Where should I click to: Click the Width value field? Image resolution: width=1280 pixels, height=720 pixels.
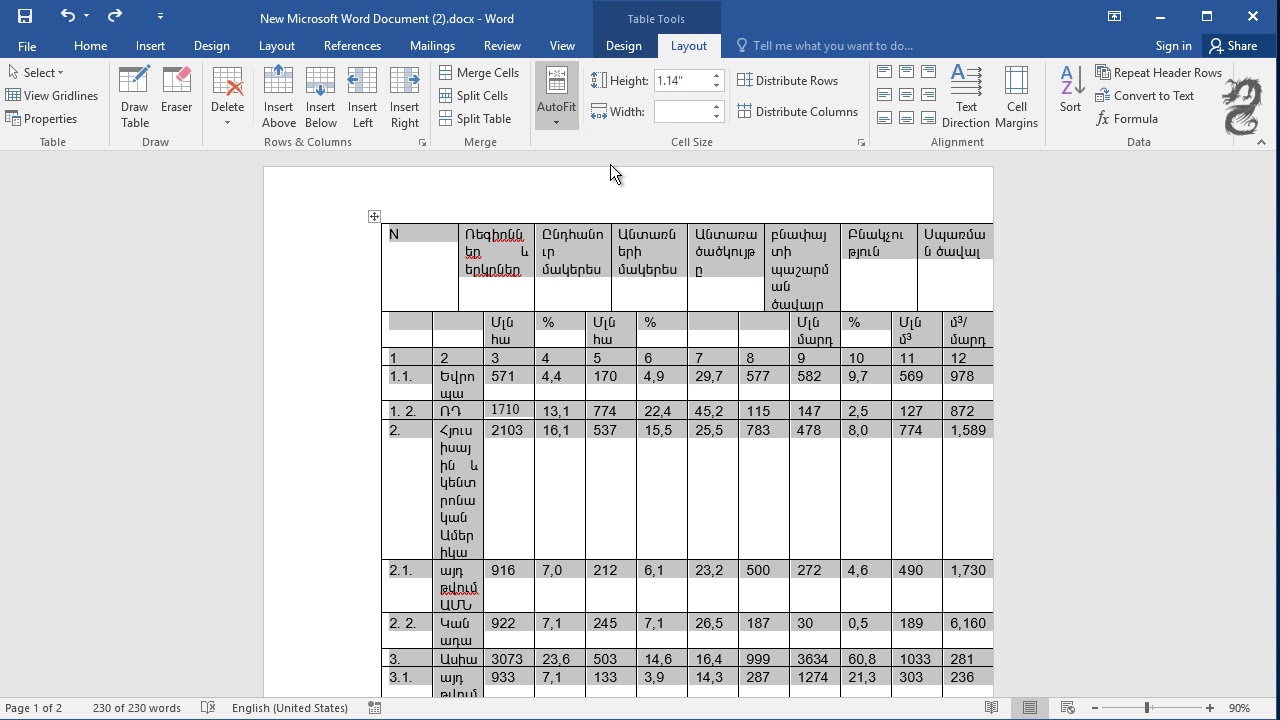[x=682, y=111]
